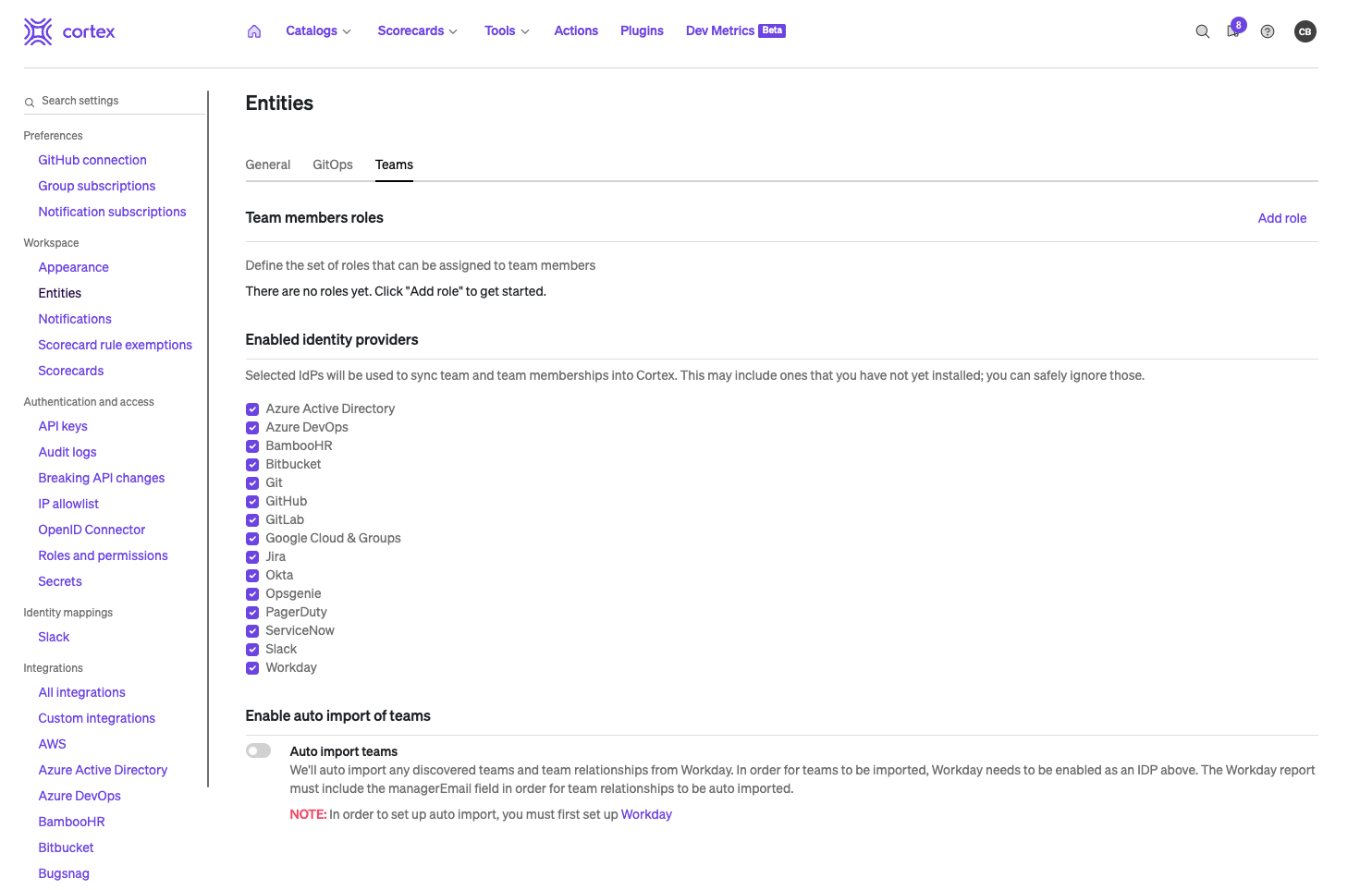This screenshot has height=890, width=1372.
Task: Open the search magnifier in top bar
Action: (1202, 31)
